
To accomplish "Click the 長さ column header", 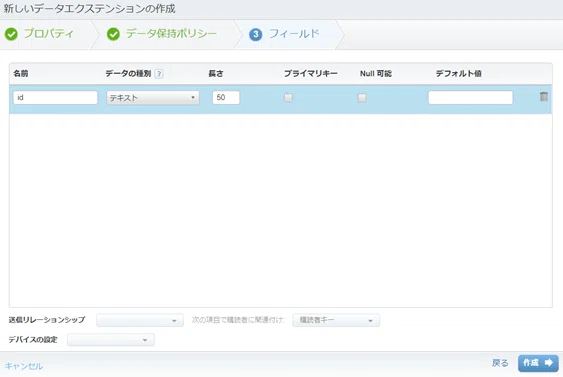I will [216, 74].
